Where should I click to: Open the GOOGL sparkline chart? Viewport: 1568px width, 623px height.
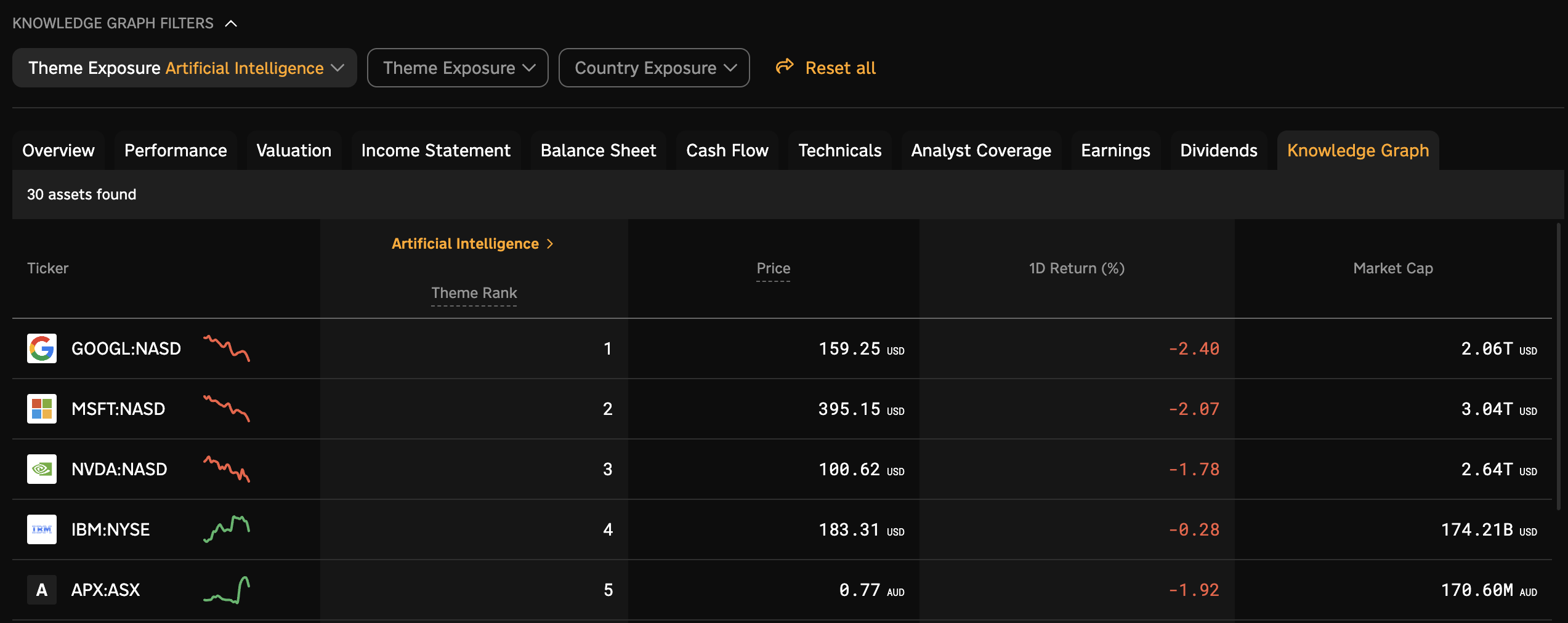click(227, 348)
